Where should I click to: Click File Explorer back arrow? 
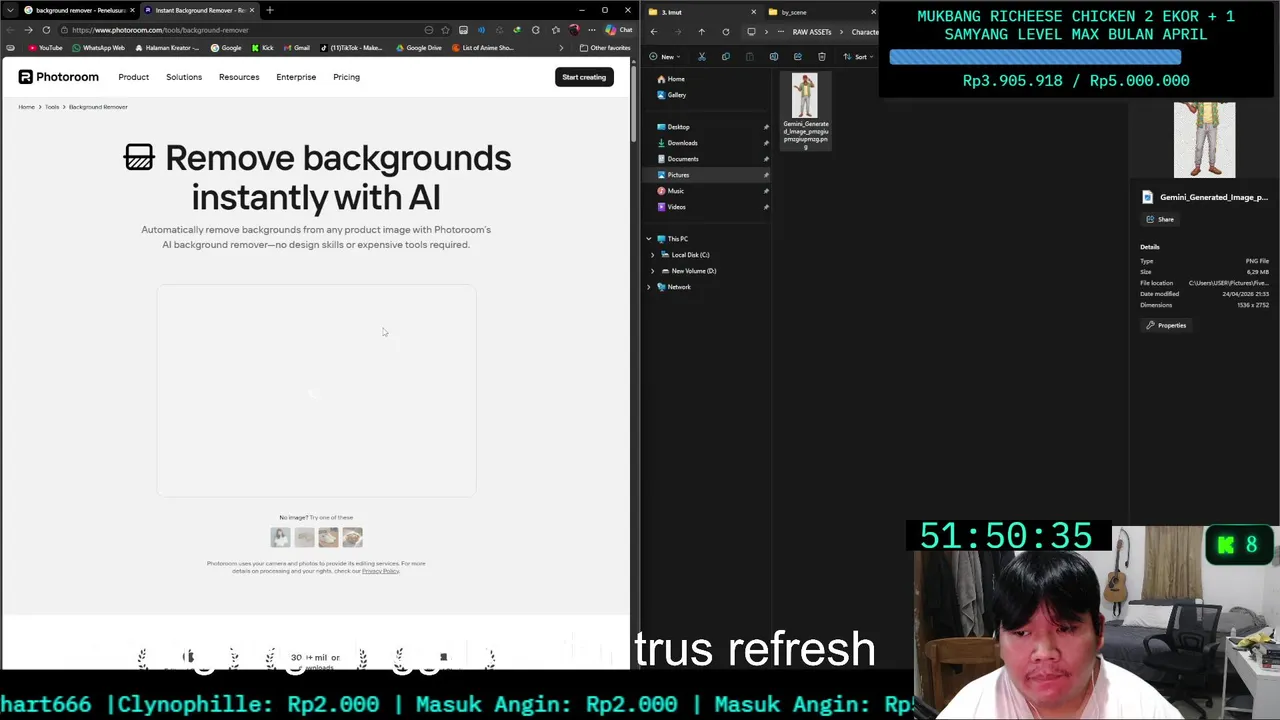654,32
